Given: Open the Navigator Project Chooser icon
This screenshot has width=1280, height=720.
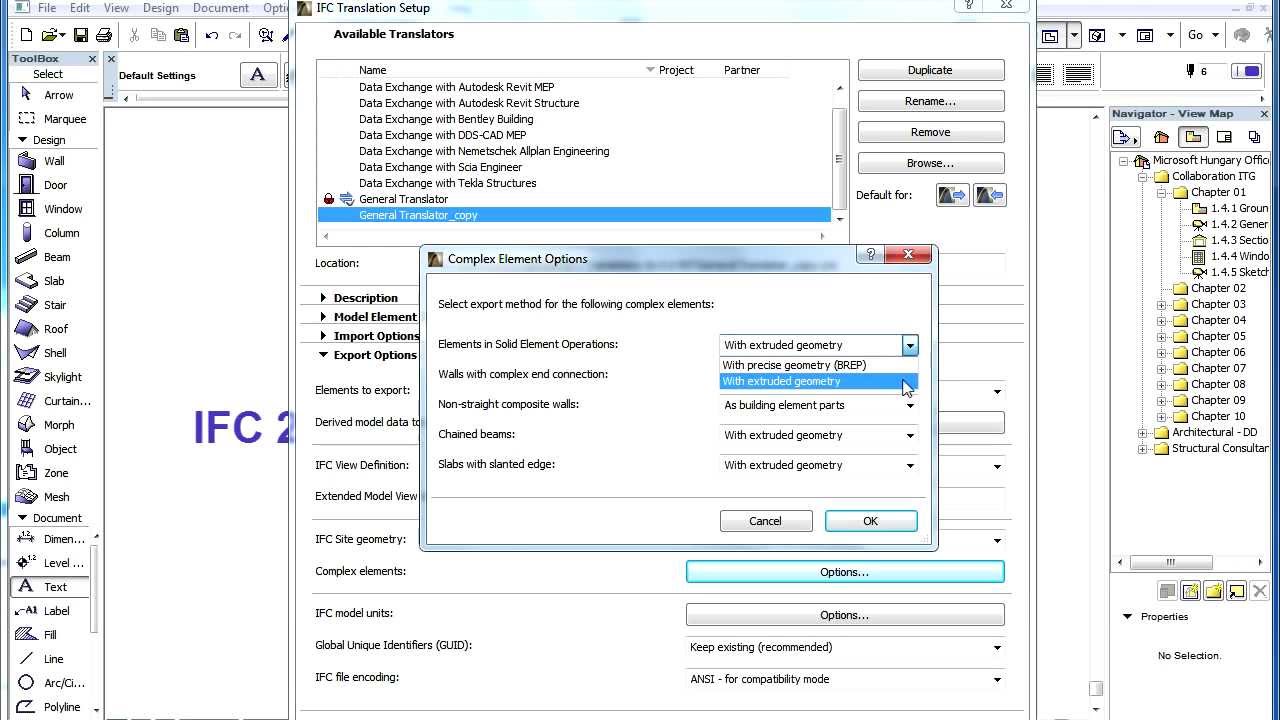Looking at the screenshot, I should point(1125,137).
